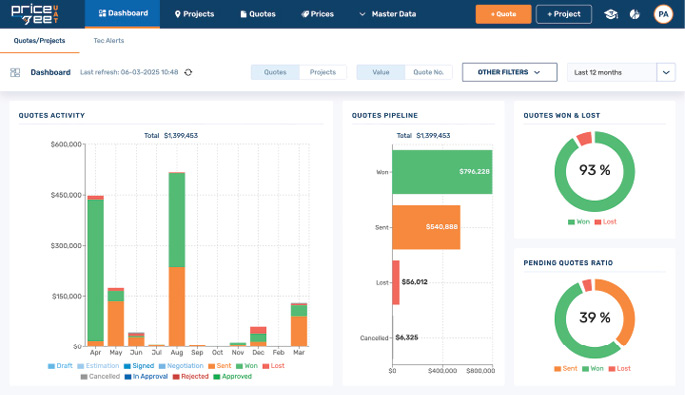Open the Prices navigation menu
This screenshot has width=685, height=395.
318,14
